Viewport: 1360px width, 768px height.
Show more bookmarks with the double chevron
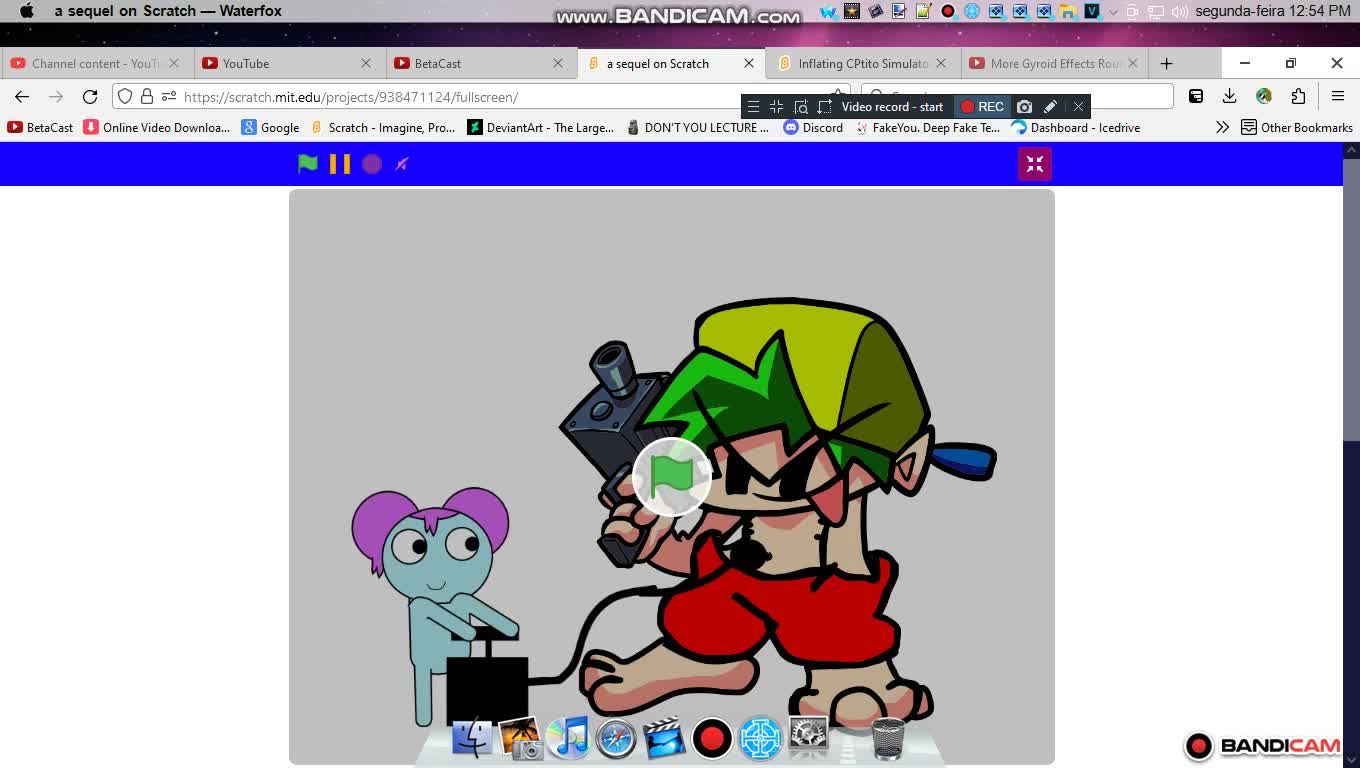(1222, 127)
